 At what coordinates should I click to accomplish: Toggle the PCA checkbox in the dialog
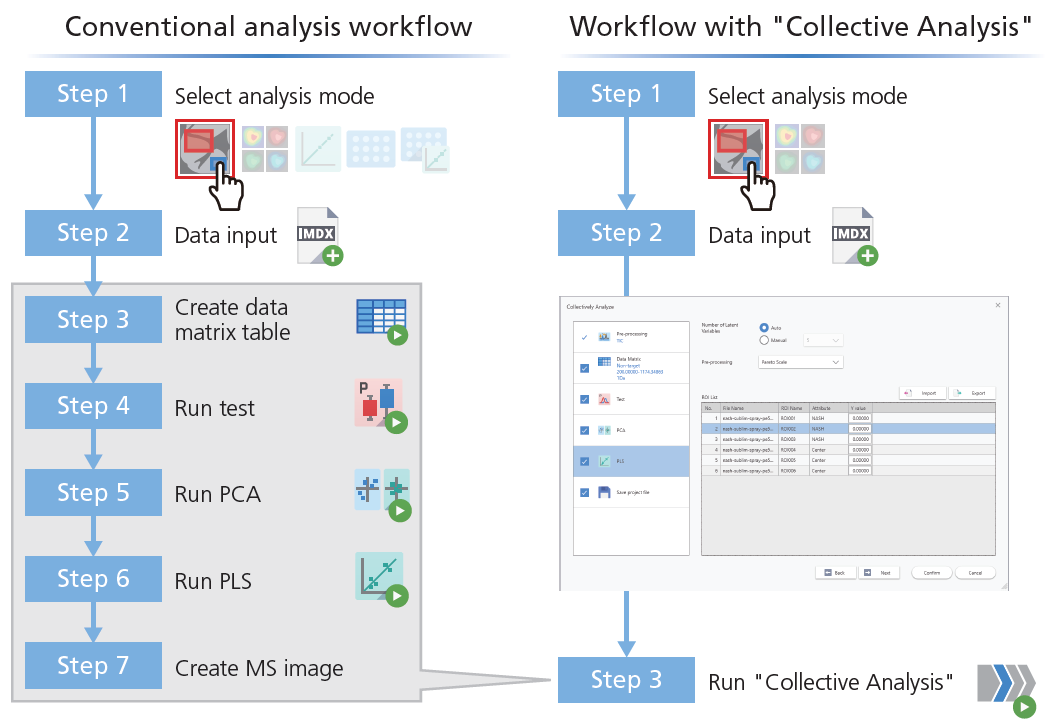click(584, 430)
